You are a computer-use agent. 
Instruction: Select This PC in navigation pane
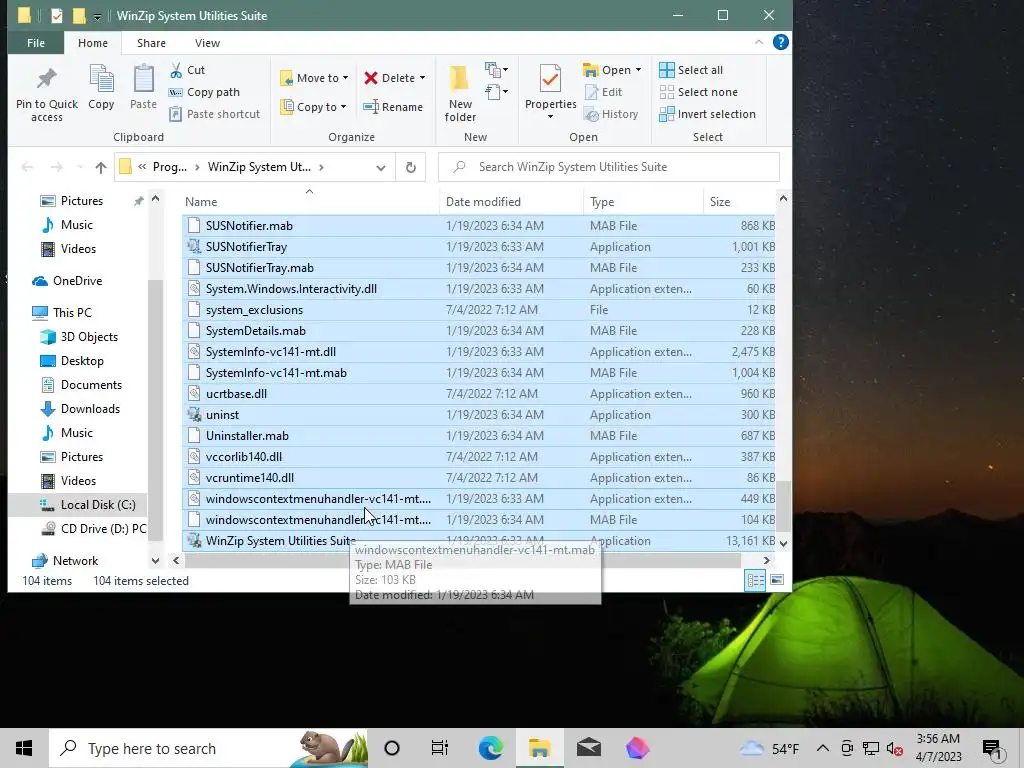(72, 313)
